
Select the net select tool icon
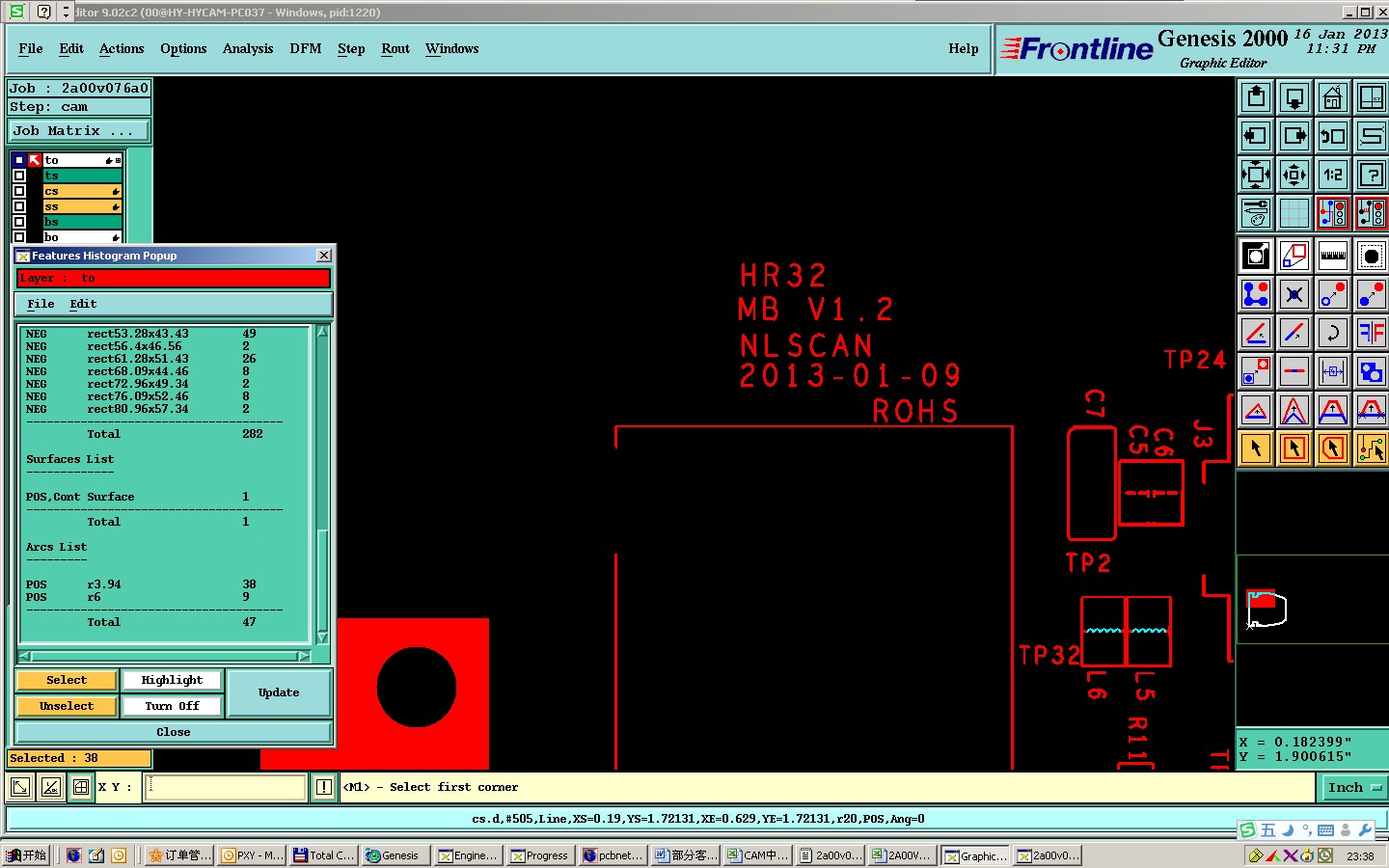1372,448
